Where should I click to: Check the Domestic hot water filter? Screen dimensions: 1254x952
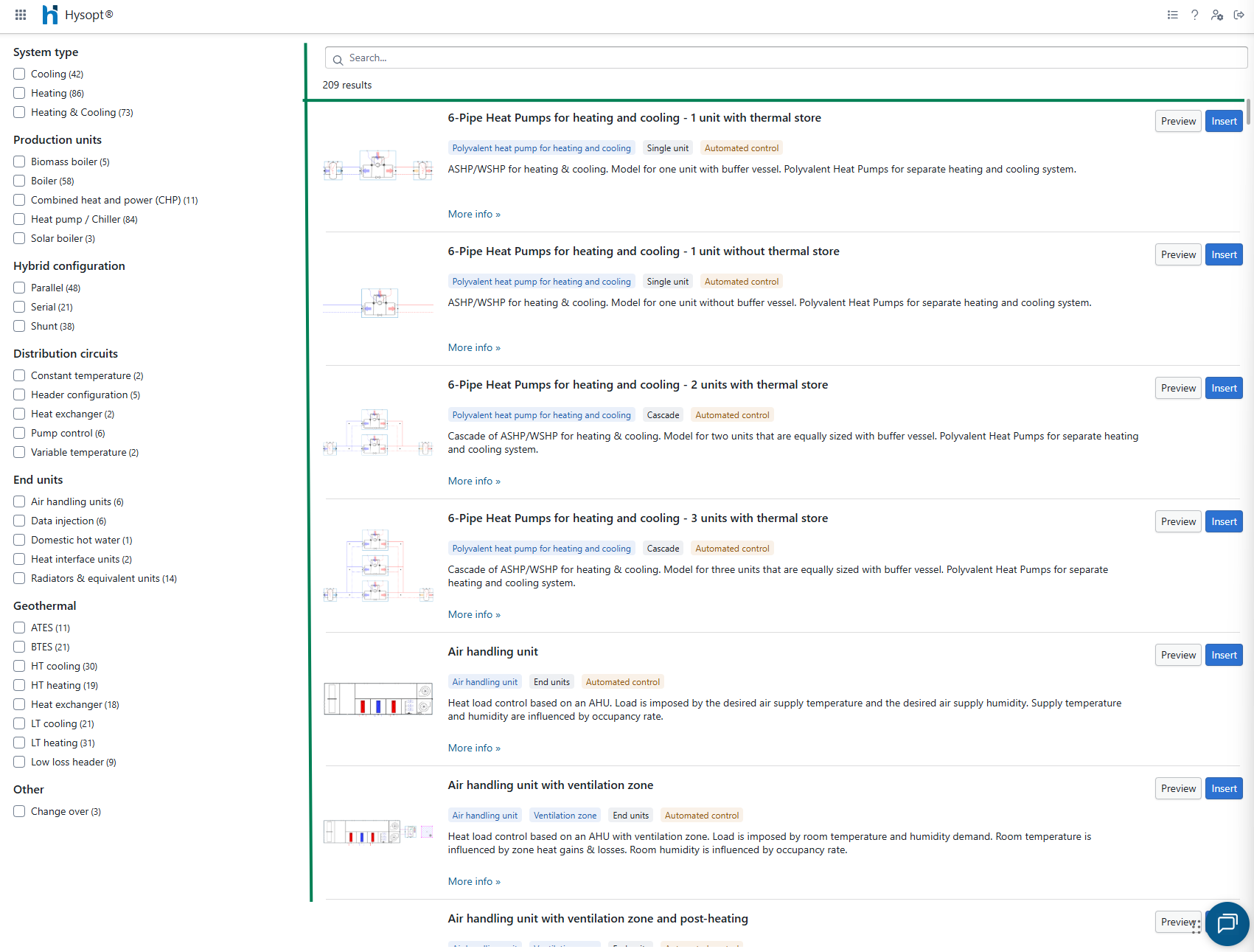pyautogui.click(x=19, y=540)
